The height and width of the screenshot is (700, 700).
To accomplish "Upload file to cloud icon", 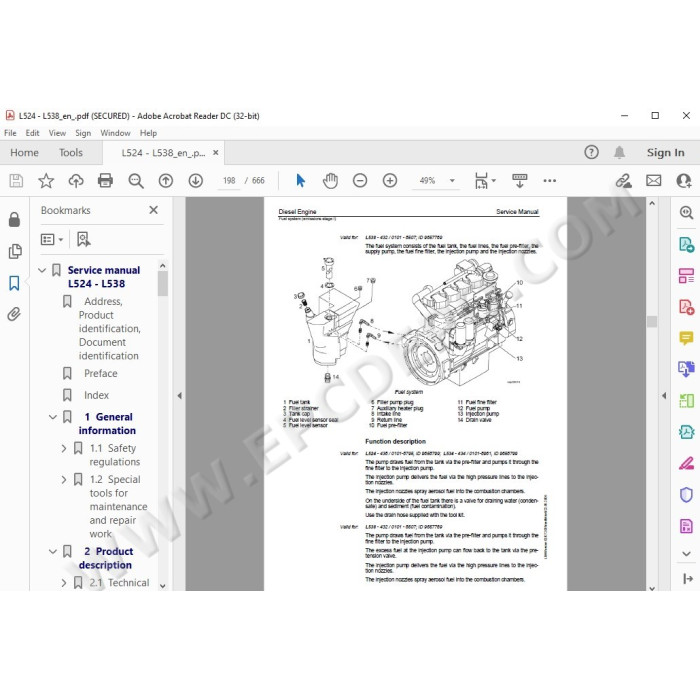I will pyautogui.click(x=76, y=181).
